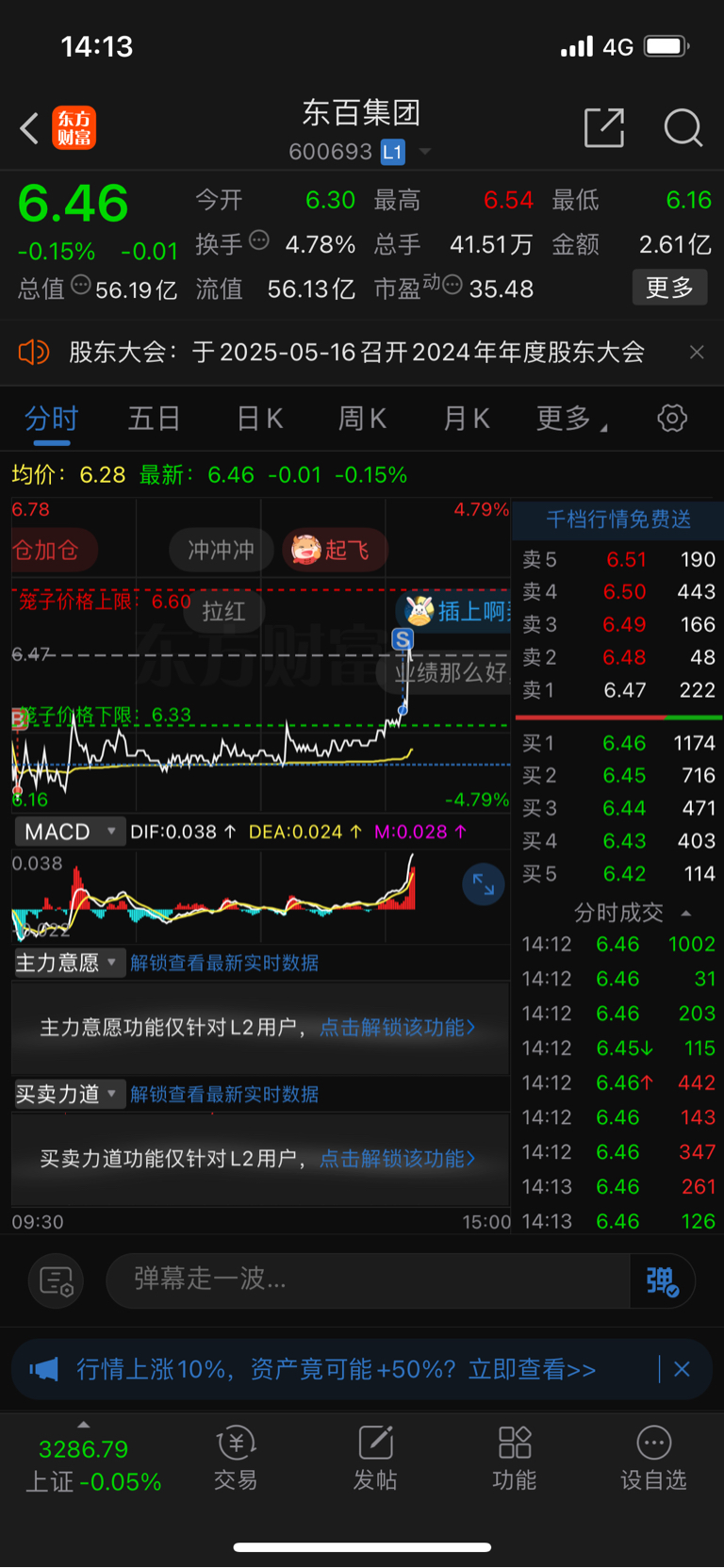Open the 功能 functions icon
Viewport: 724px width, 1568px height.
tap(515, 1458)
